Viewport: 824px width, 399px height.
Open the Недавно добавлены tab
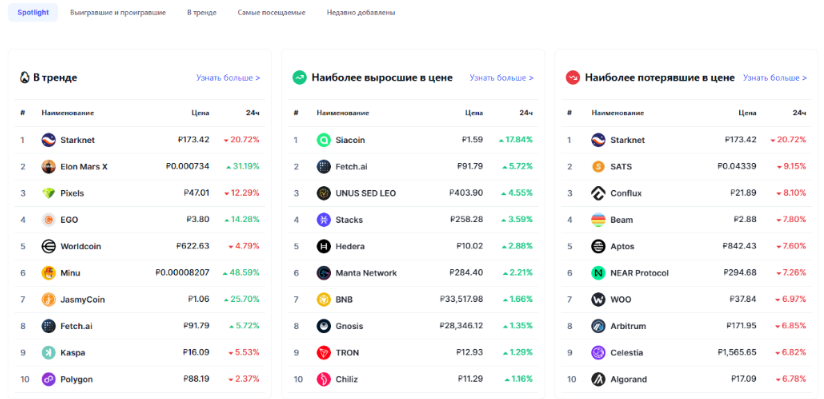[x=361, y=13]
